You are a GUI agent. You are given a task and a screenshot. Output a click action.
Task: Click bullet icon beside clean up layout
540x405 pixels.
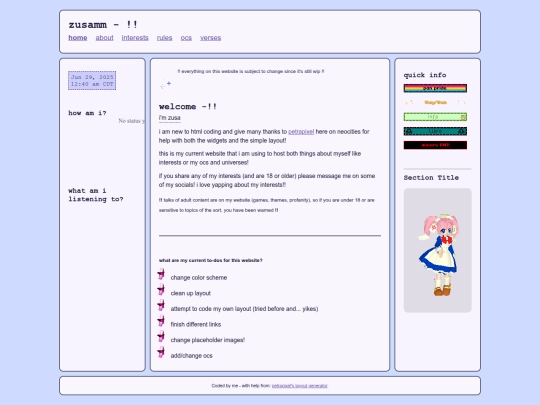161,290
